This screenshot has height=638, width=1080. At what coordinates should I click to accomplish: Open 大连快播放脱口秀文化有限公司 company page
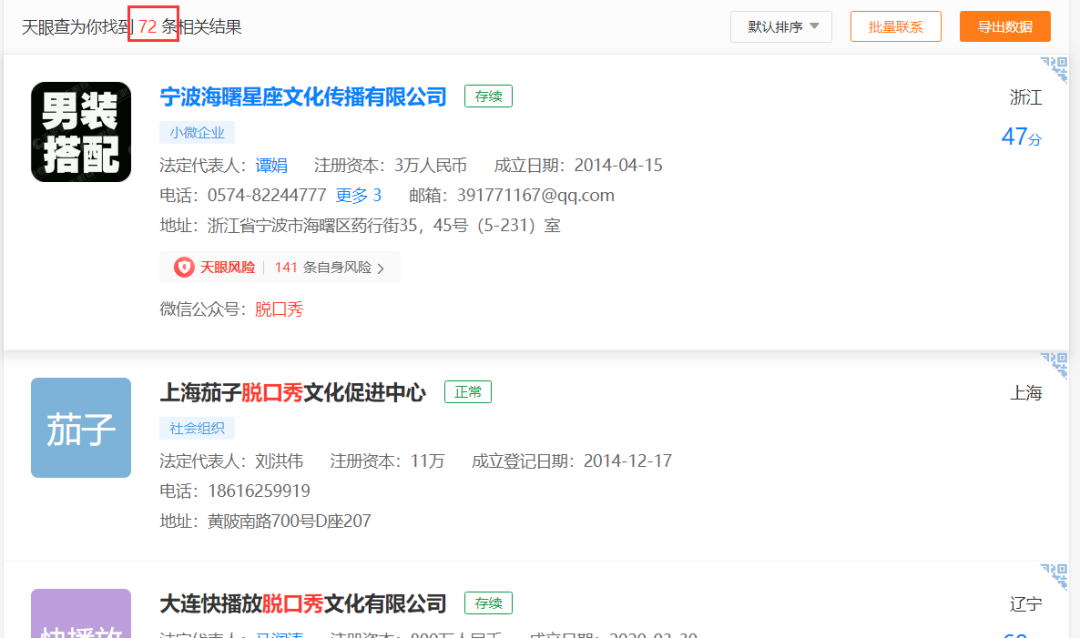(x=303, y=604)
